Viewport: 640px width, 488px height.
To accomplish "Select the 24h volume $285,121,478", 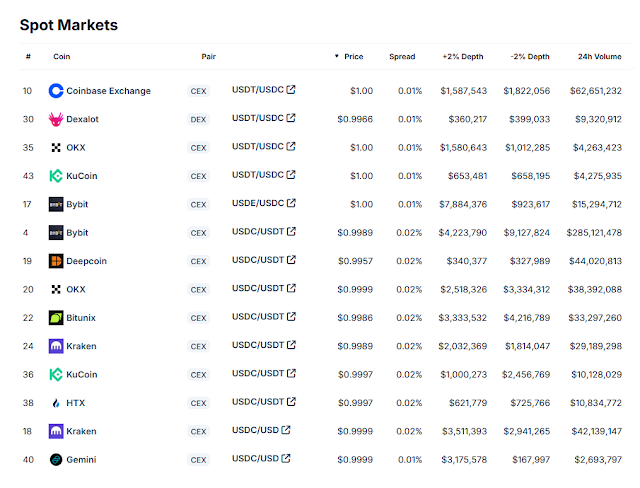I will [594, 233].
